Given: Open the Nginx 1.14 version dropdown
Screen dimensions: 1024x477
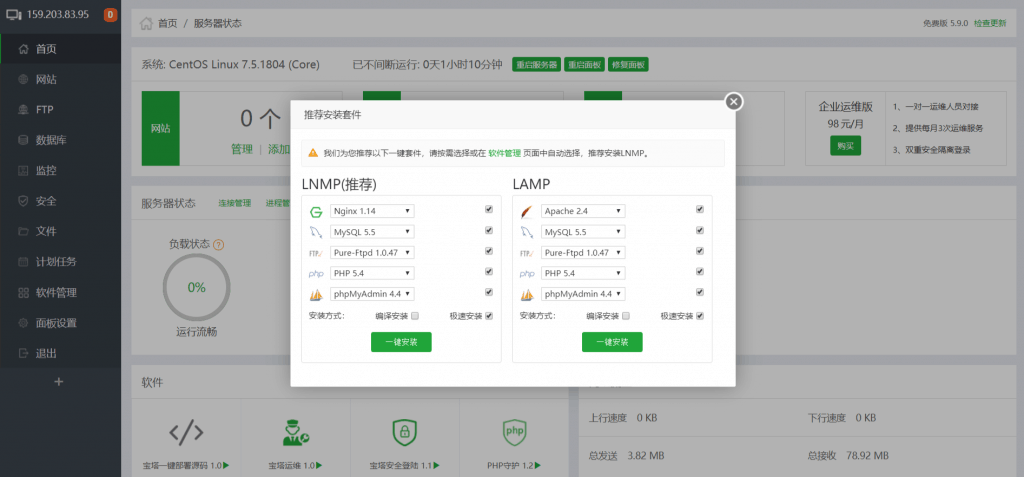Looking at the screenshot, I should [372, 212].
